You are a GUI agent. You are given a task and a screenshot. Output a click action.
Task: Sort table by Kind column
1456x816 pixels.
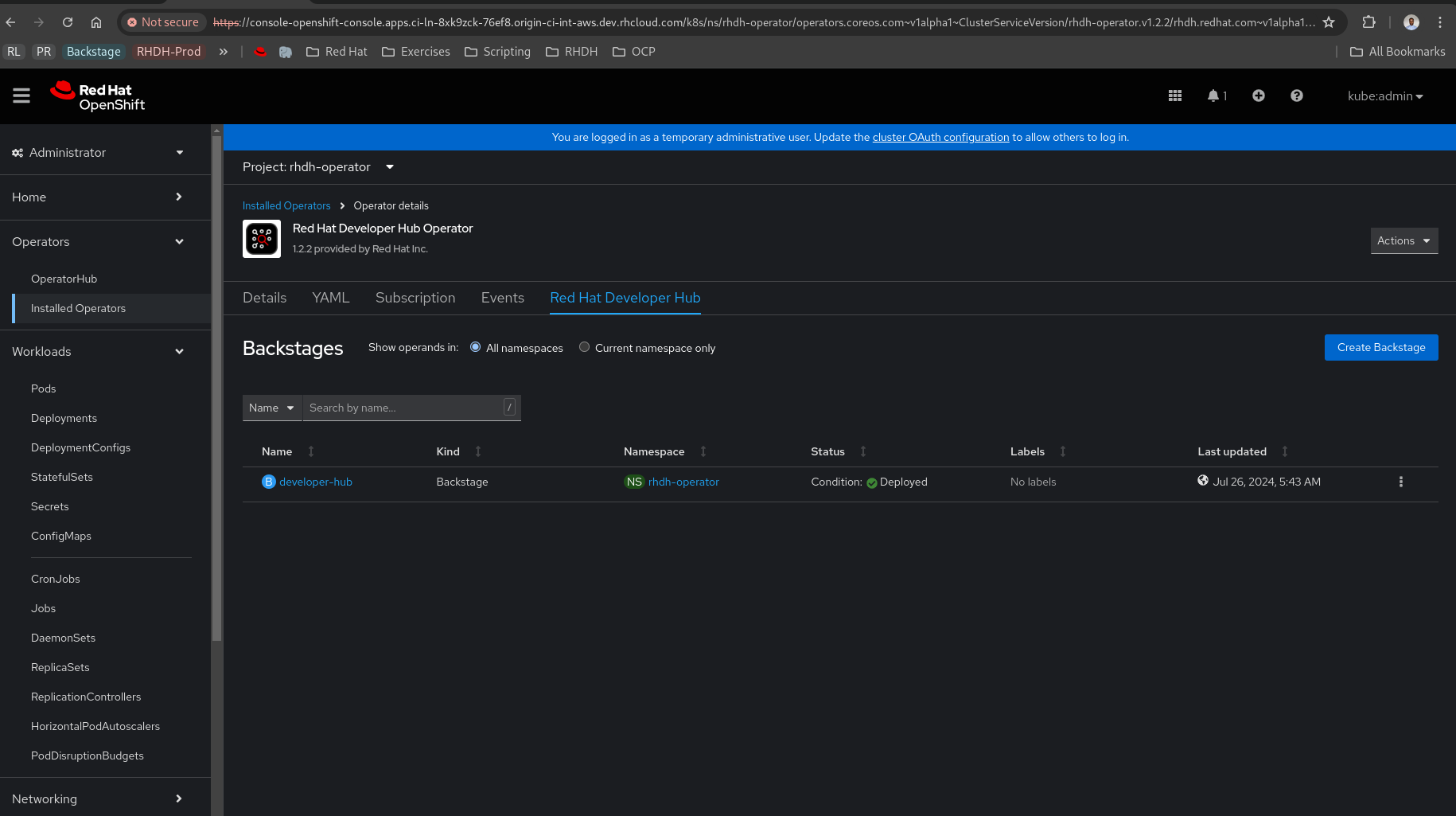coord(478,451)
